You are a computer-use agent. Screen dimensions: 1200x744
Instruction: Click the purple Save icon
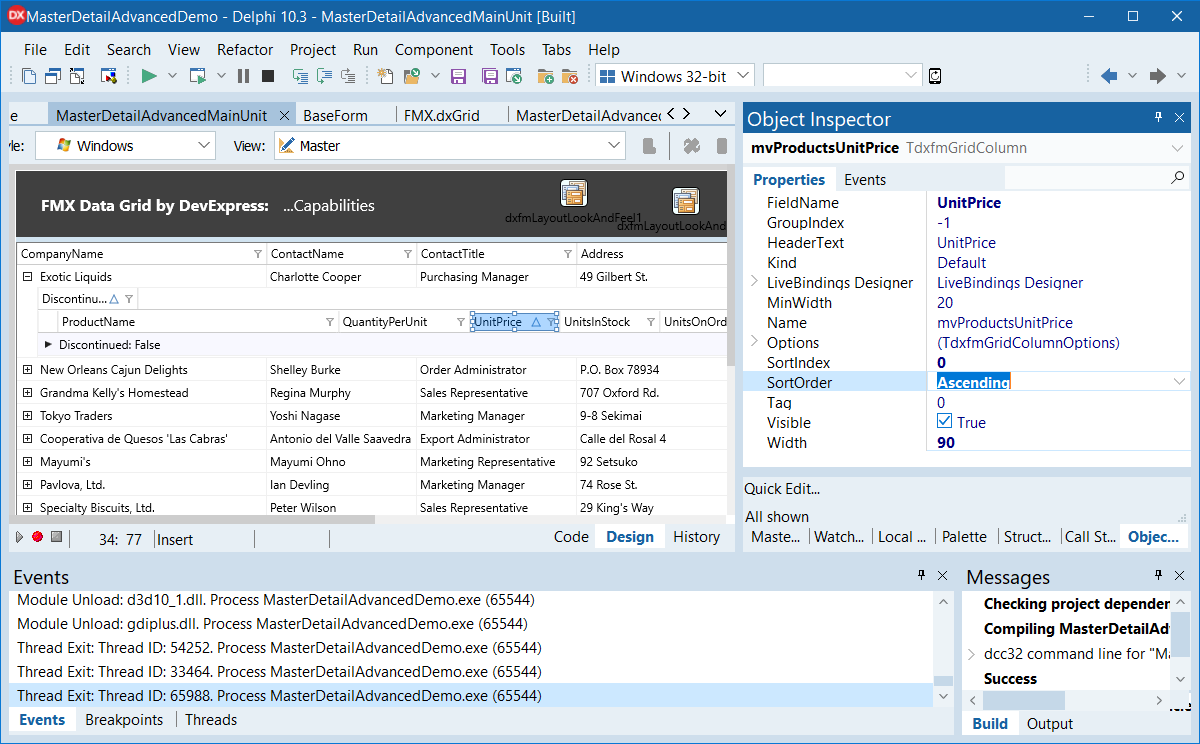click(x=459, y=76)
